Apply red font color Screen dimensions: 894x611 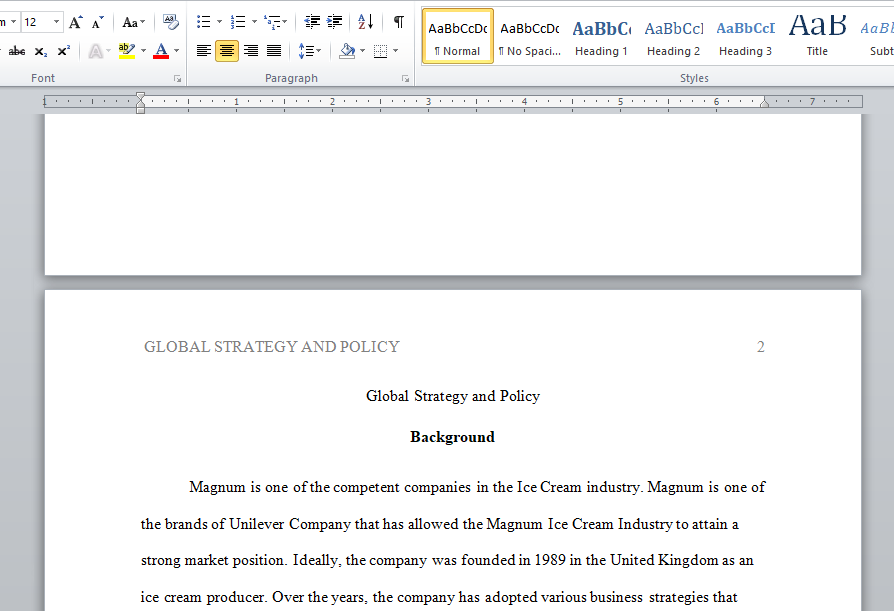161,51
